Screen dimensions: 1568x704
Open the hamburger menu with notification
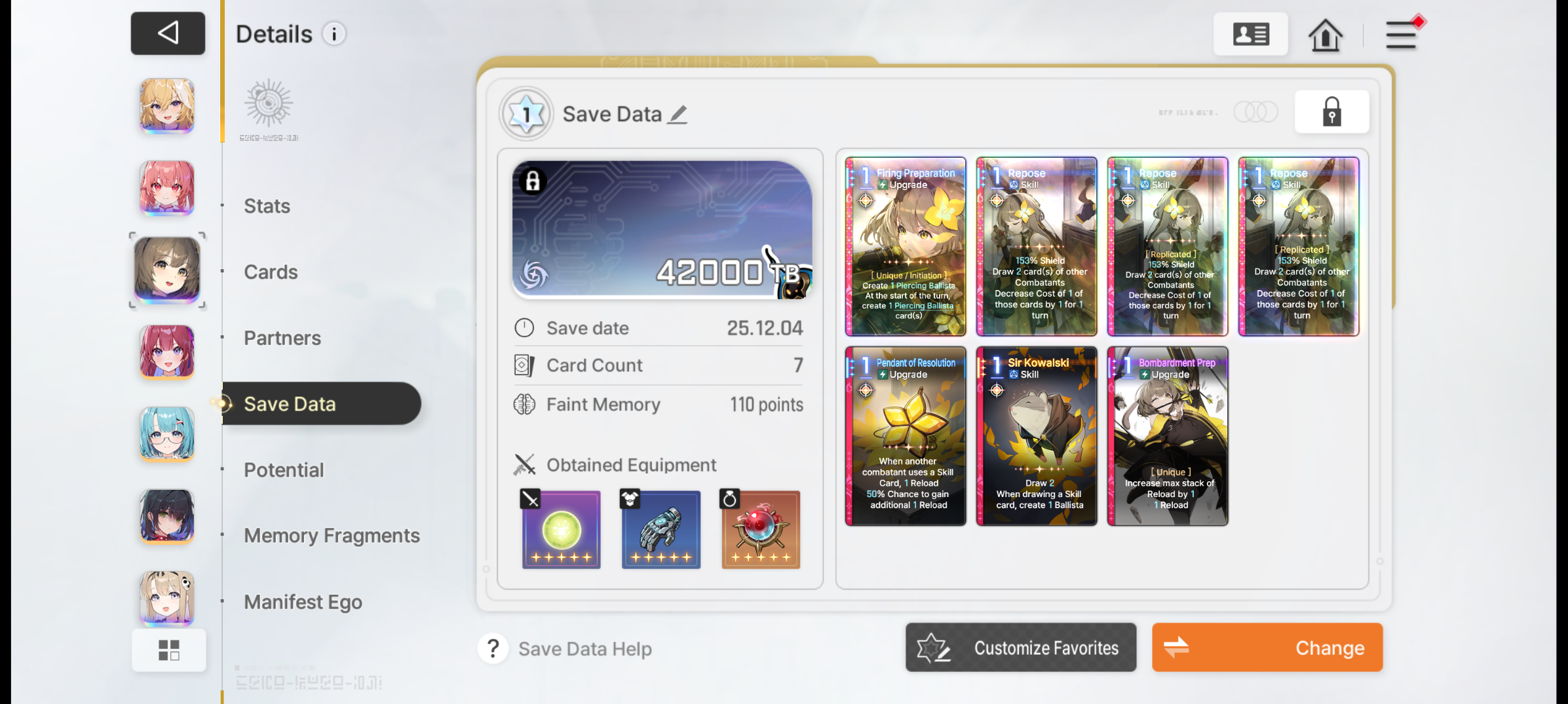click(x=1402, y=34)
